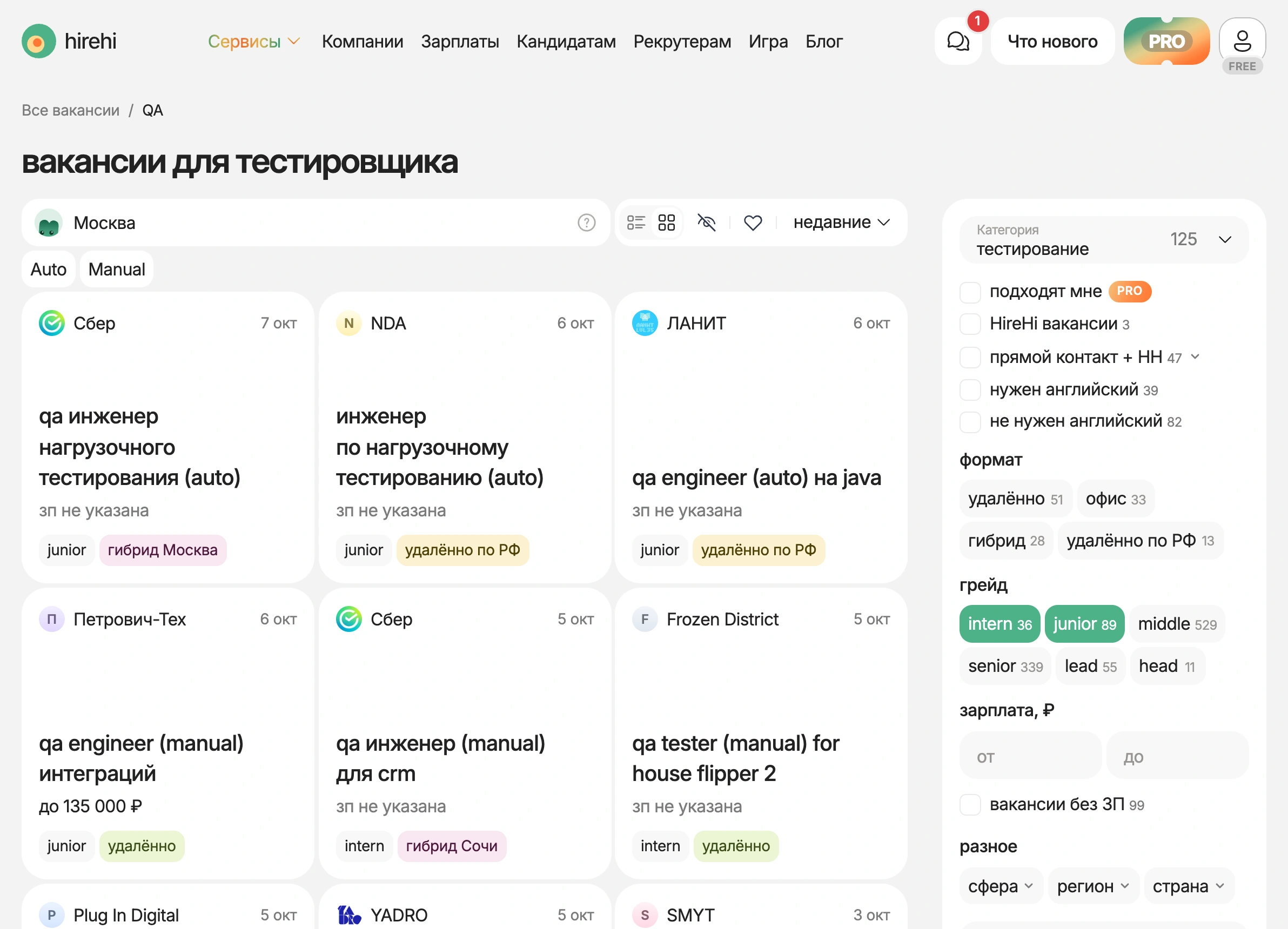Image resolution: width=1288 pixels, height=929 pixels.
Task: Open the chat messages icon
Action: tap(958, 41)
